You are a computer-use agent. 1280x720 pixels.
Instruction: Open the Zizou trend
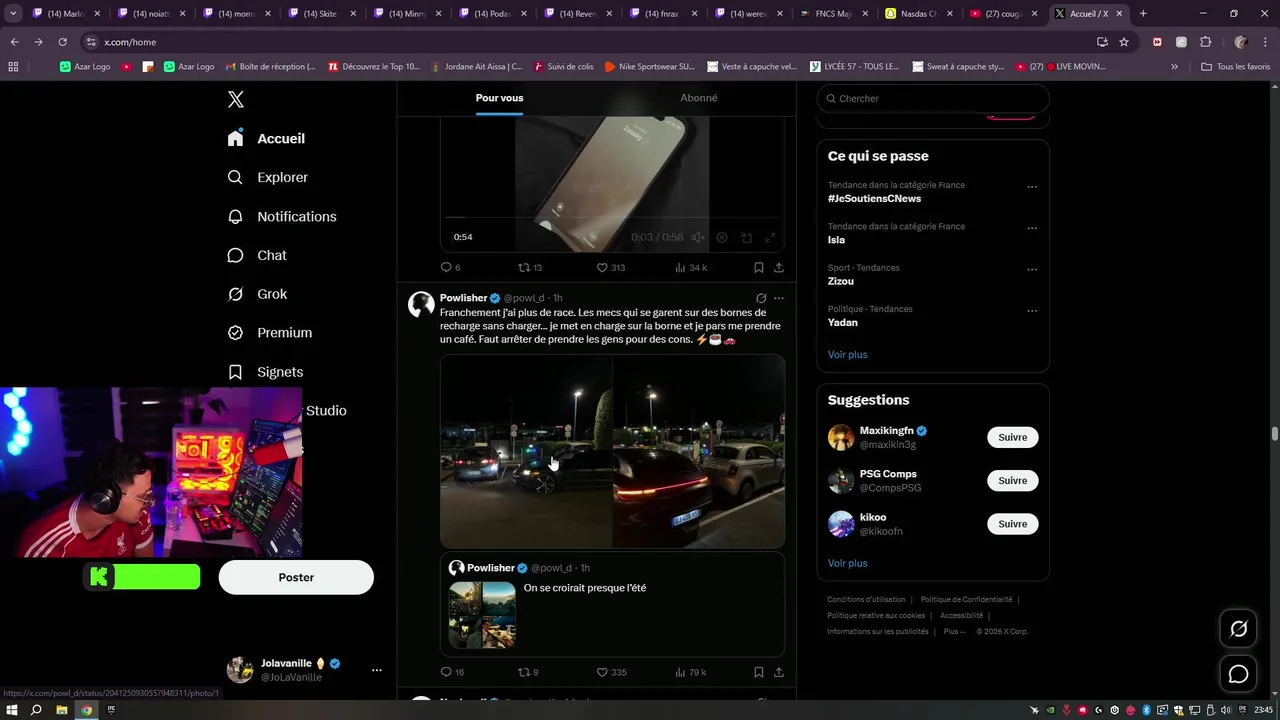coord(841,281)
